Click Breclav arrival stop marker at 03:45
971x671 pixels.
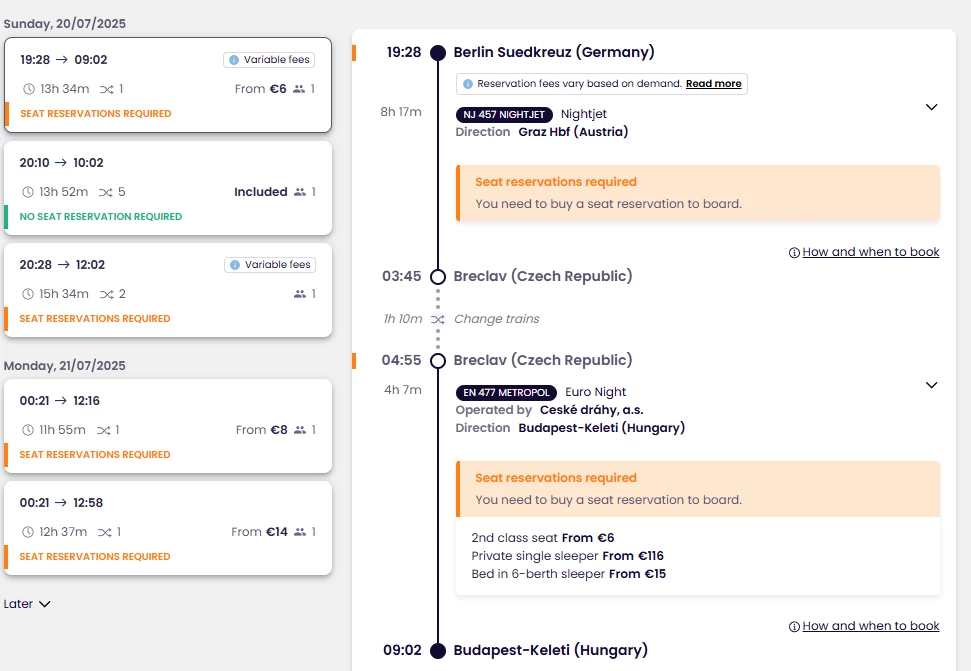pos(437,276)
